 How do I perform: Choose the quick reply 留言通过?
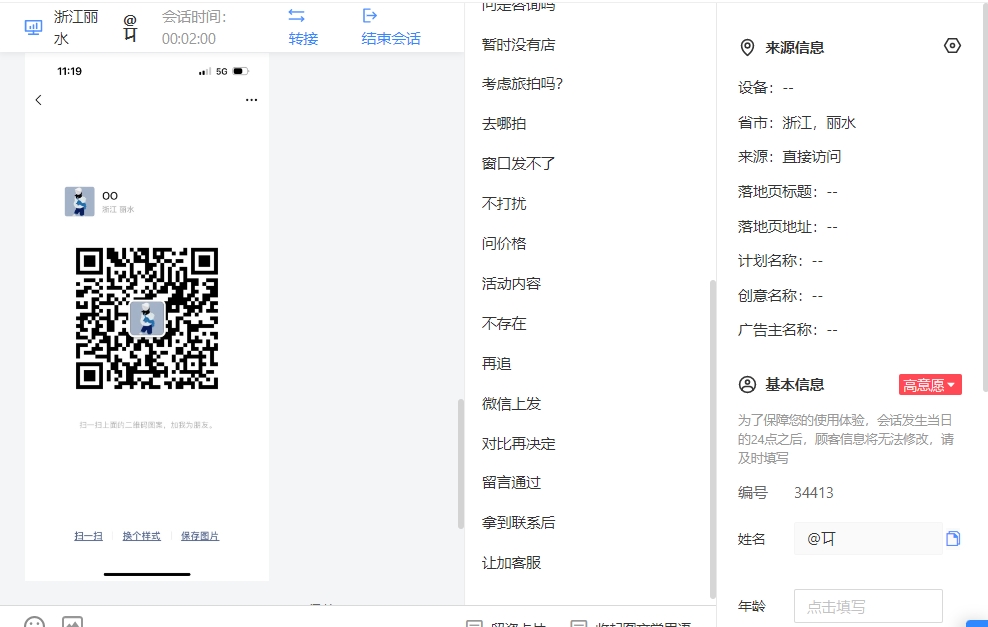[x=512, y=483]
